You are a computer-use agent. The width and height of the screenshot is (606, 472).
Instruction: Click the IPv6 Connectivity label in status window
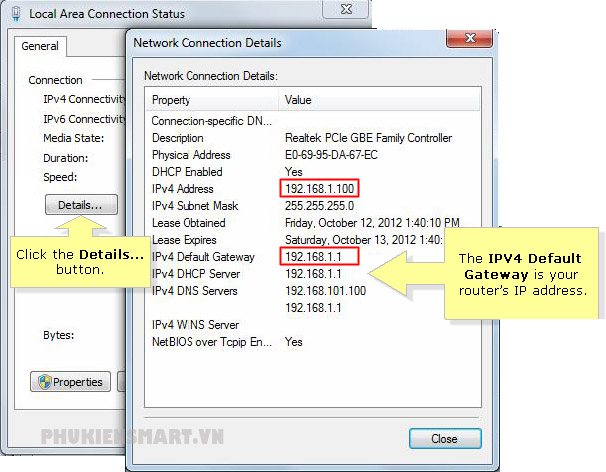coord(84,119)
